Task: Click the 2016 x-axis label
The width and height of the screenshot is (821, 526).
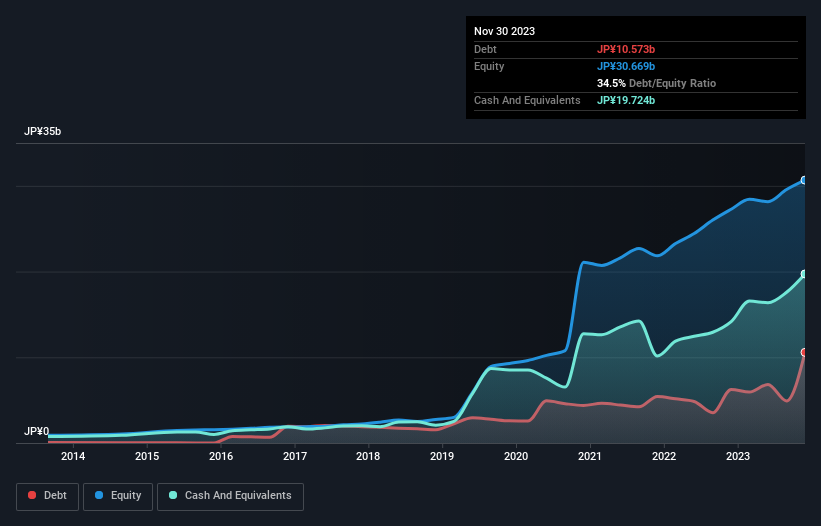Action: click(x=221, y=456)
